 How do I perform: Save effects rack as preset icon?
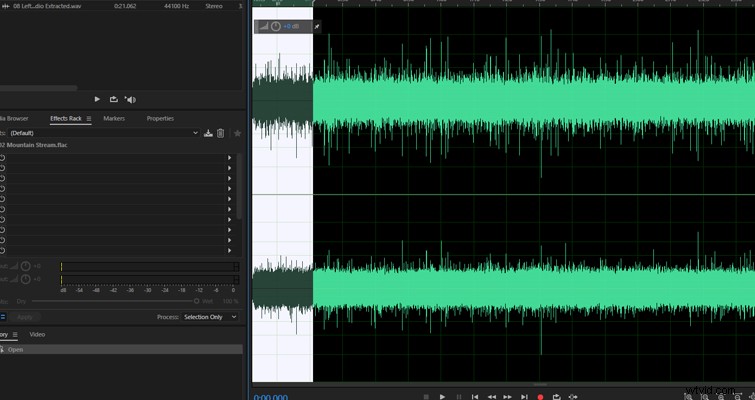click(x=208, y=133)
